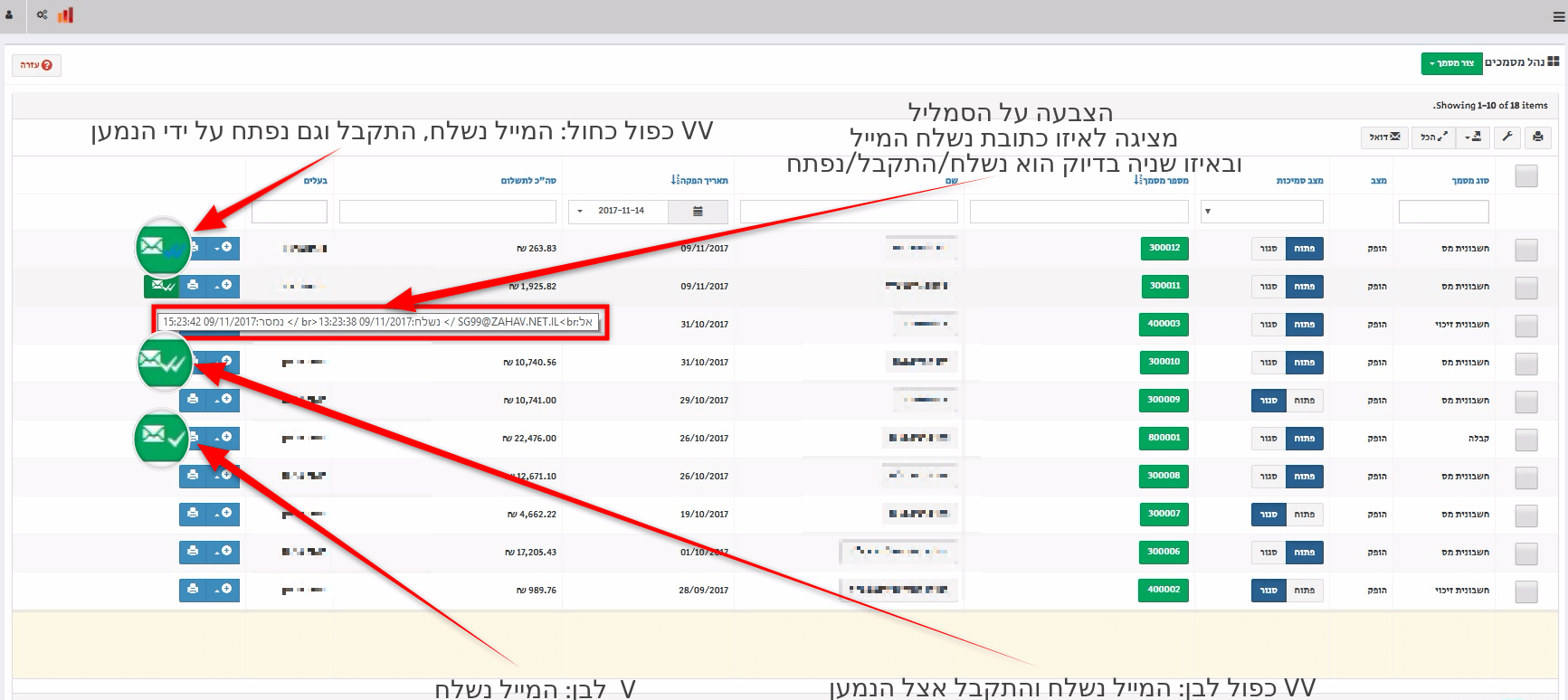The height and width of the screenshot is (700, 1568).
Task: Open the export dropdown in the table toolbar
Action: (1473, 137)
